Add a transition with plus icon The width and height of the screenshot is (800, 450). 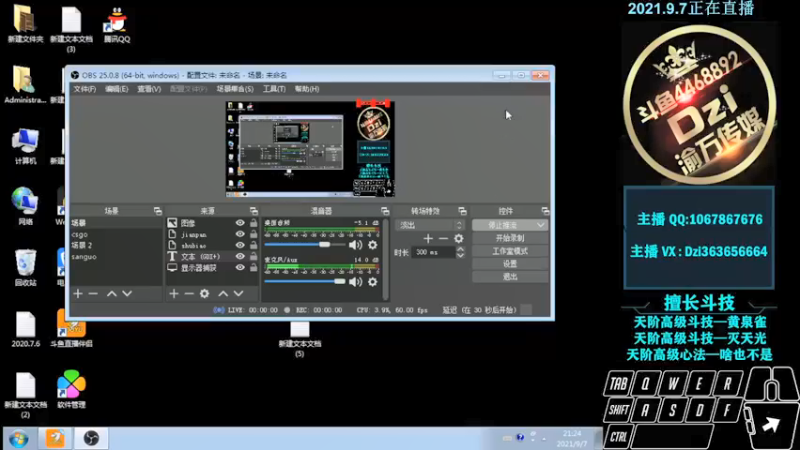click(x=428, y=238)
